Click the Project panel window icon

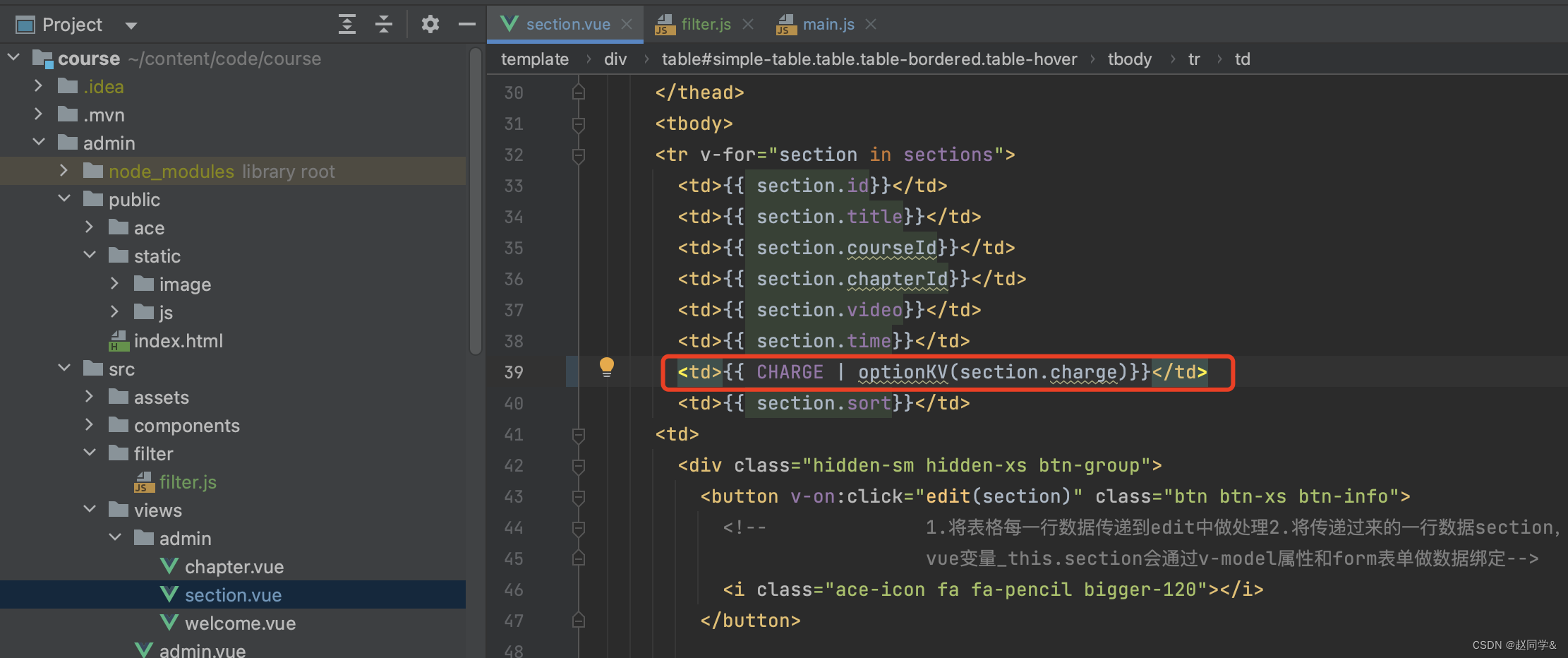point(25,25)
